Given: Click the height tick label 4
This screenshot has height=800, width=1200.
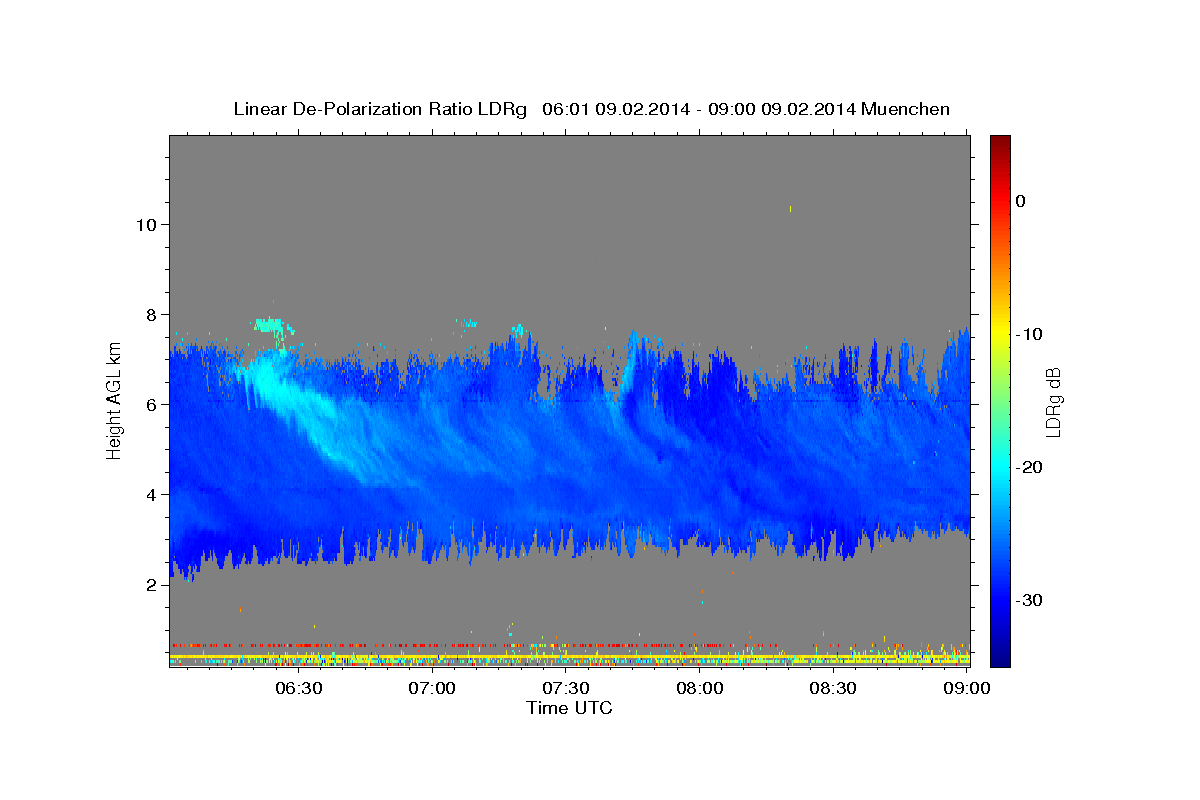Looking at the screenshot, I should pyautogui.click(x=151, y=494).
